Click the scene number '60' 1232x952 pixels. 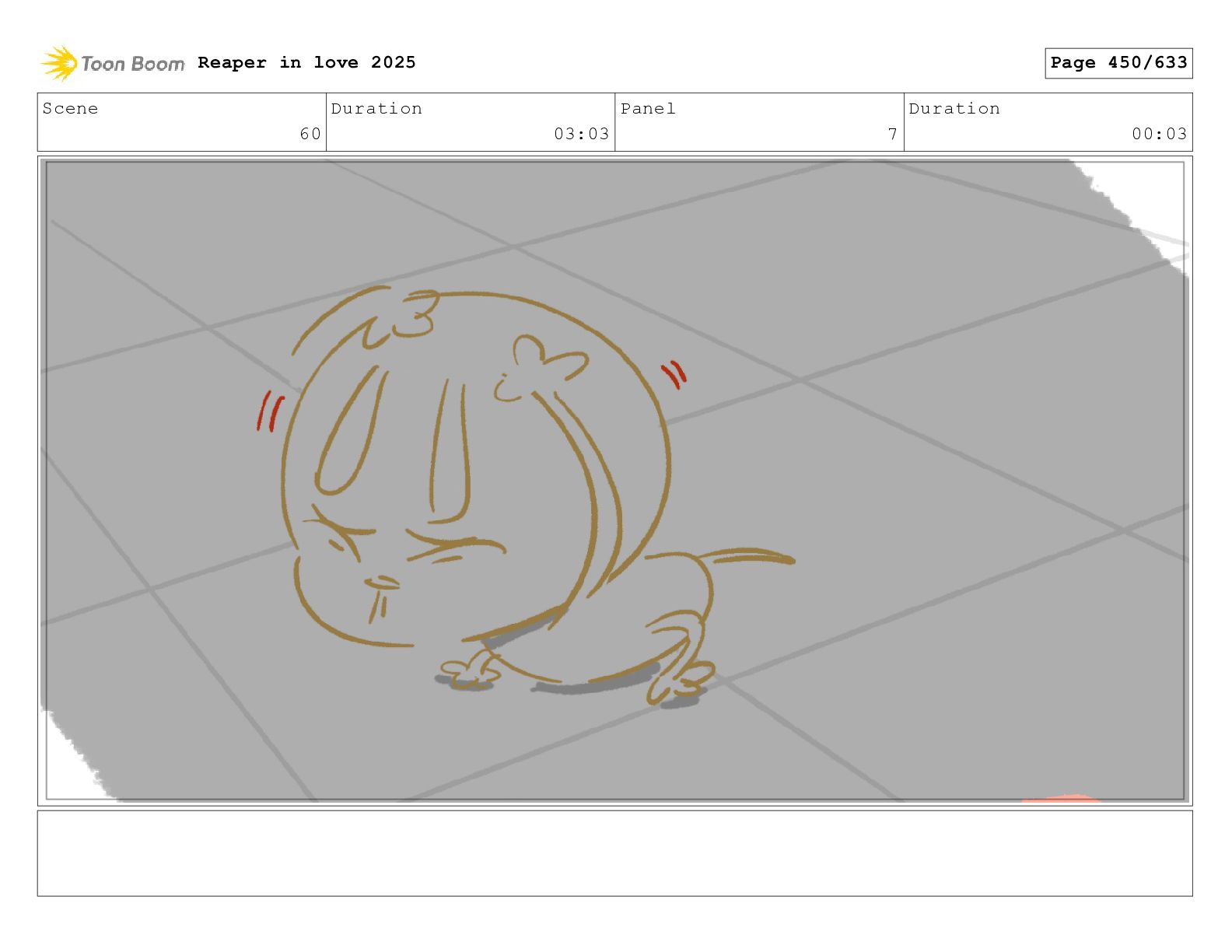pos(310,134)
